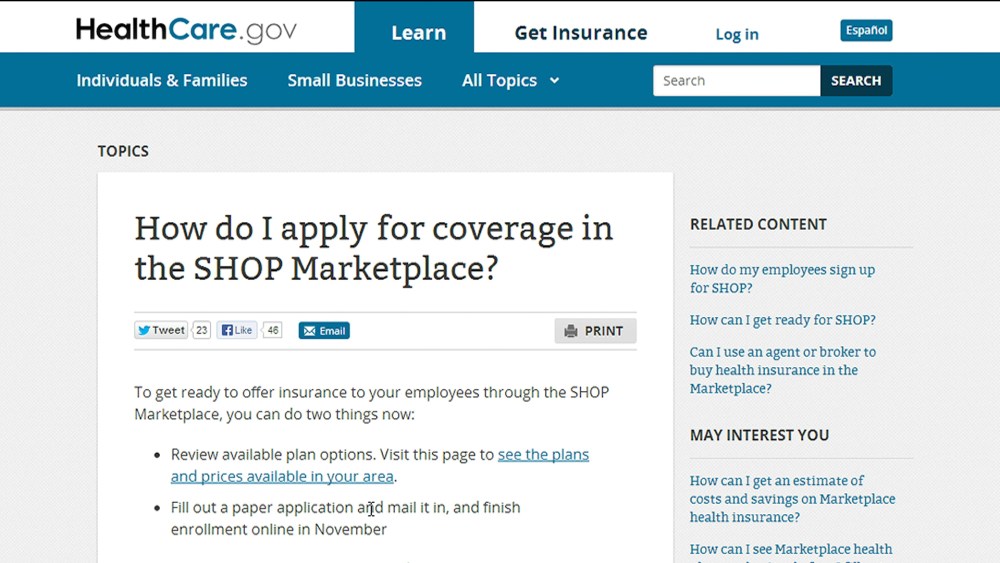
Task: Switch language with Español button
Action: coord(866,30)
